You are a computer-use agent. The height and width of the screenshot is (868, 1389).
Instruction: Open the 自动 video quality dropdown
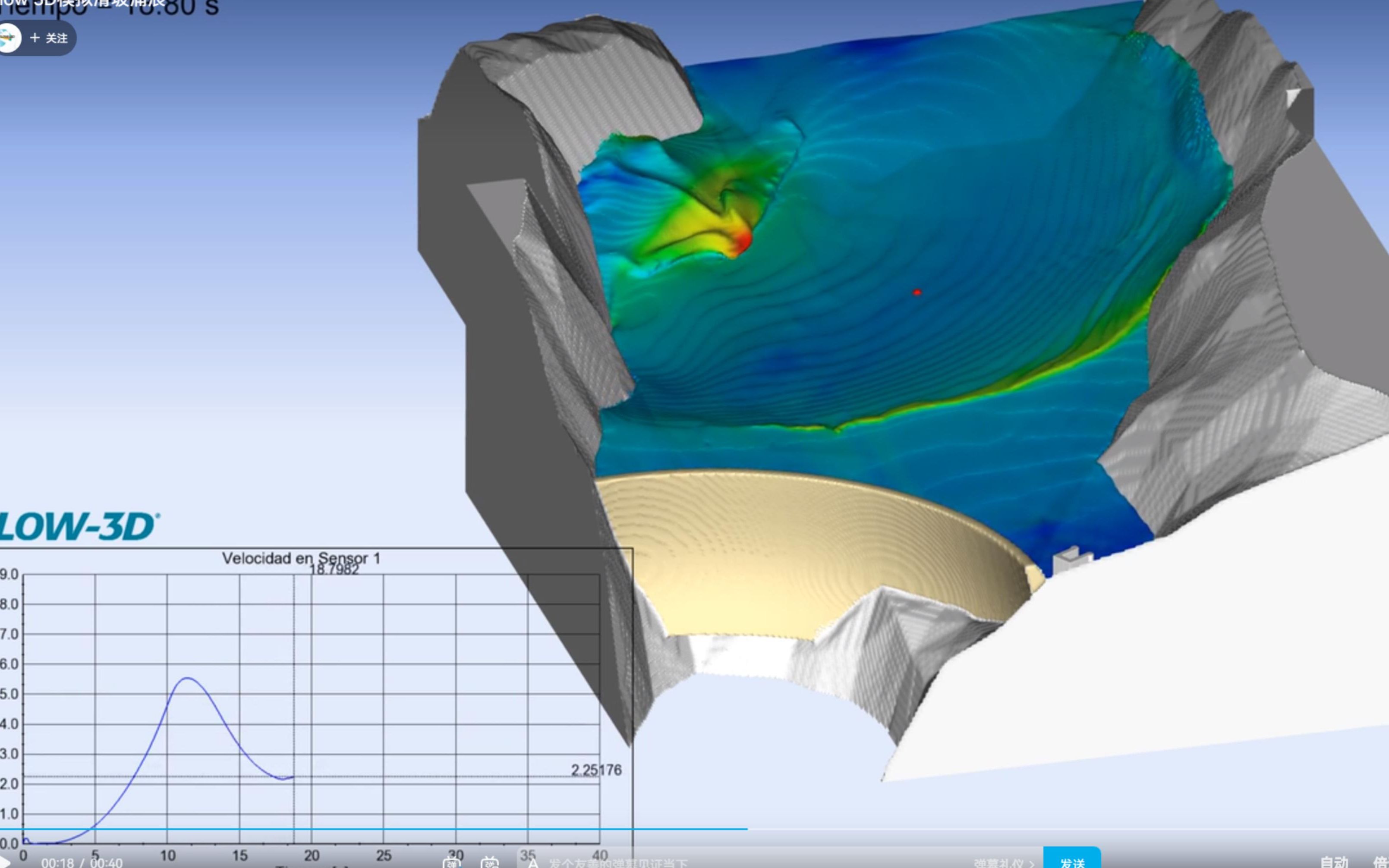[x=1334, y=862]
